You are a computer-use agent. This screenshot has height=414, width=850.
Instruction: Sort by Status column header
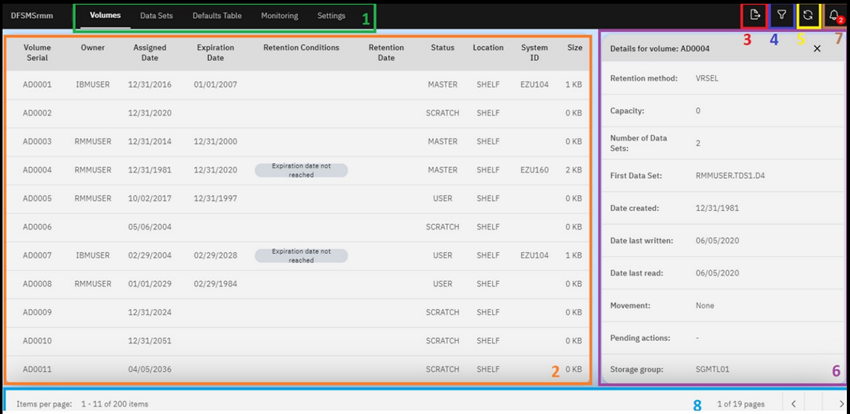(442, 48)
